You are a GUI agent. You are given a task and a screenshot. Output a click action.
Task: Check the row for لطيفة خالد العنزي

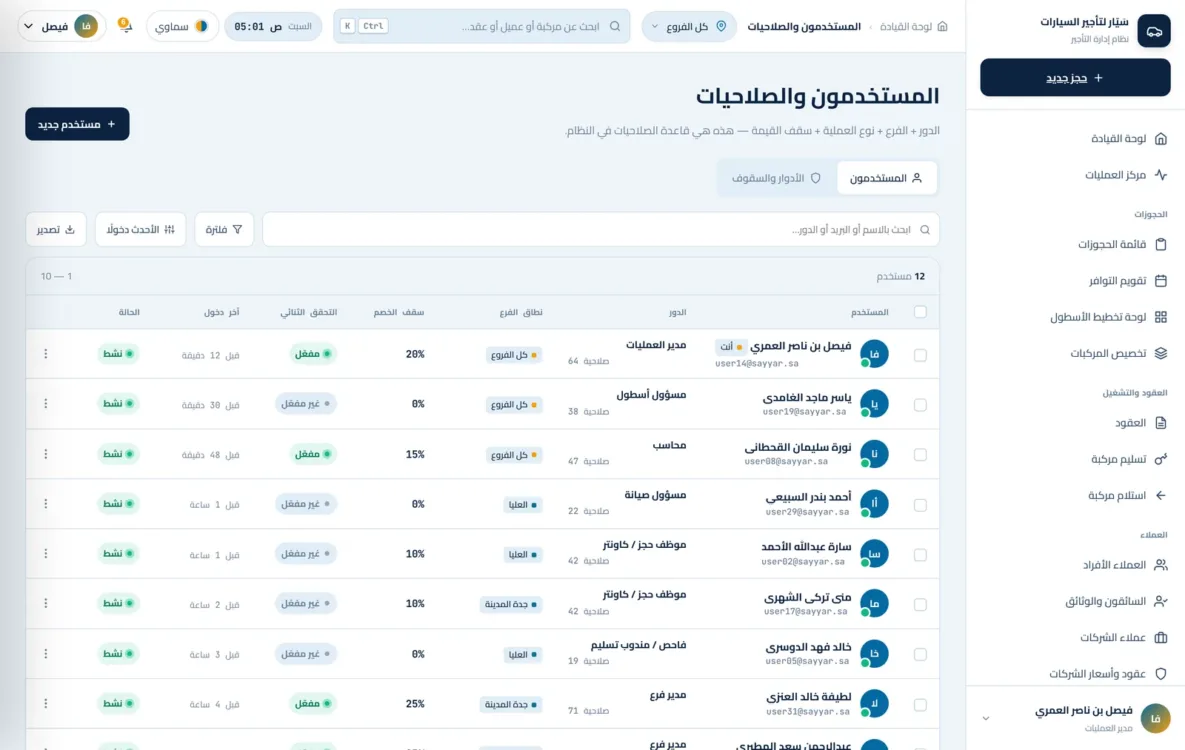point(920,704)
